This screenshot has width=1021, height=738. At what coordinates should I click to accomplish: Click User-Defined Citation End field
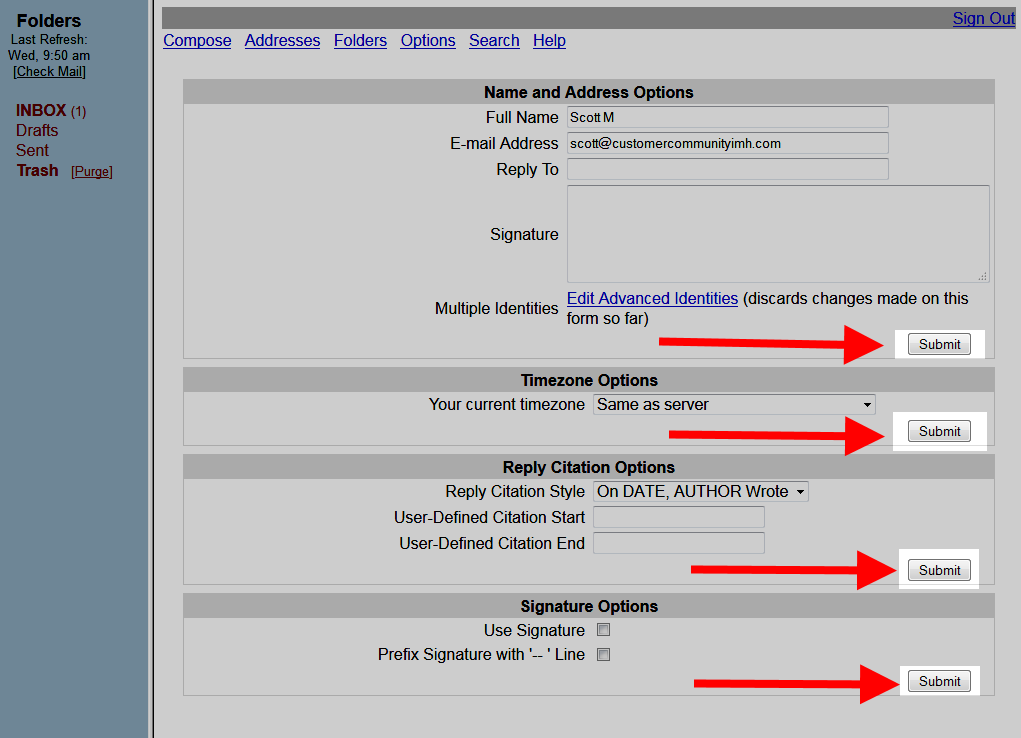(678, 543)
